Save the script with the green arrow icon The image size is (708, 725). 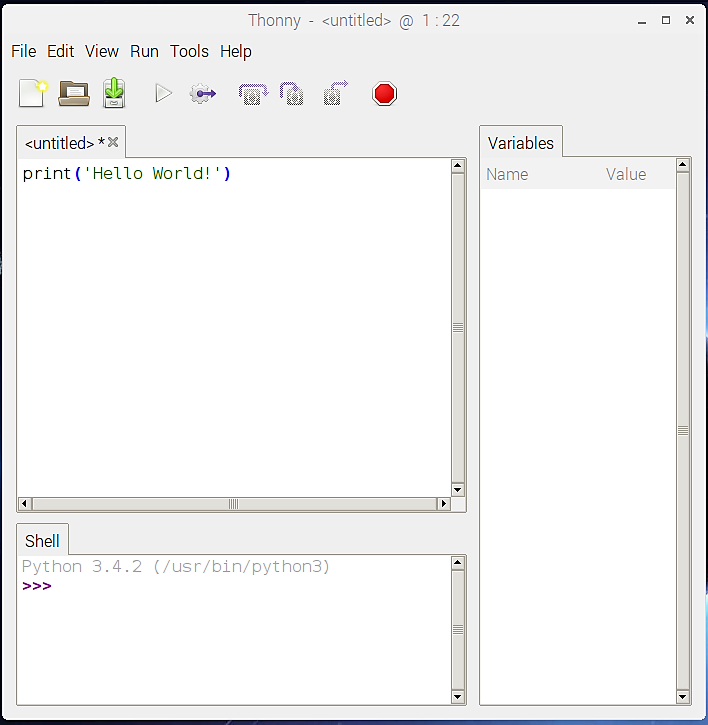coord(114,93)
